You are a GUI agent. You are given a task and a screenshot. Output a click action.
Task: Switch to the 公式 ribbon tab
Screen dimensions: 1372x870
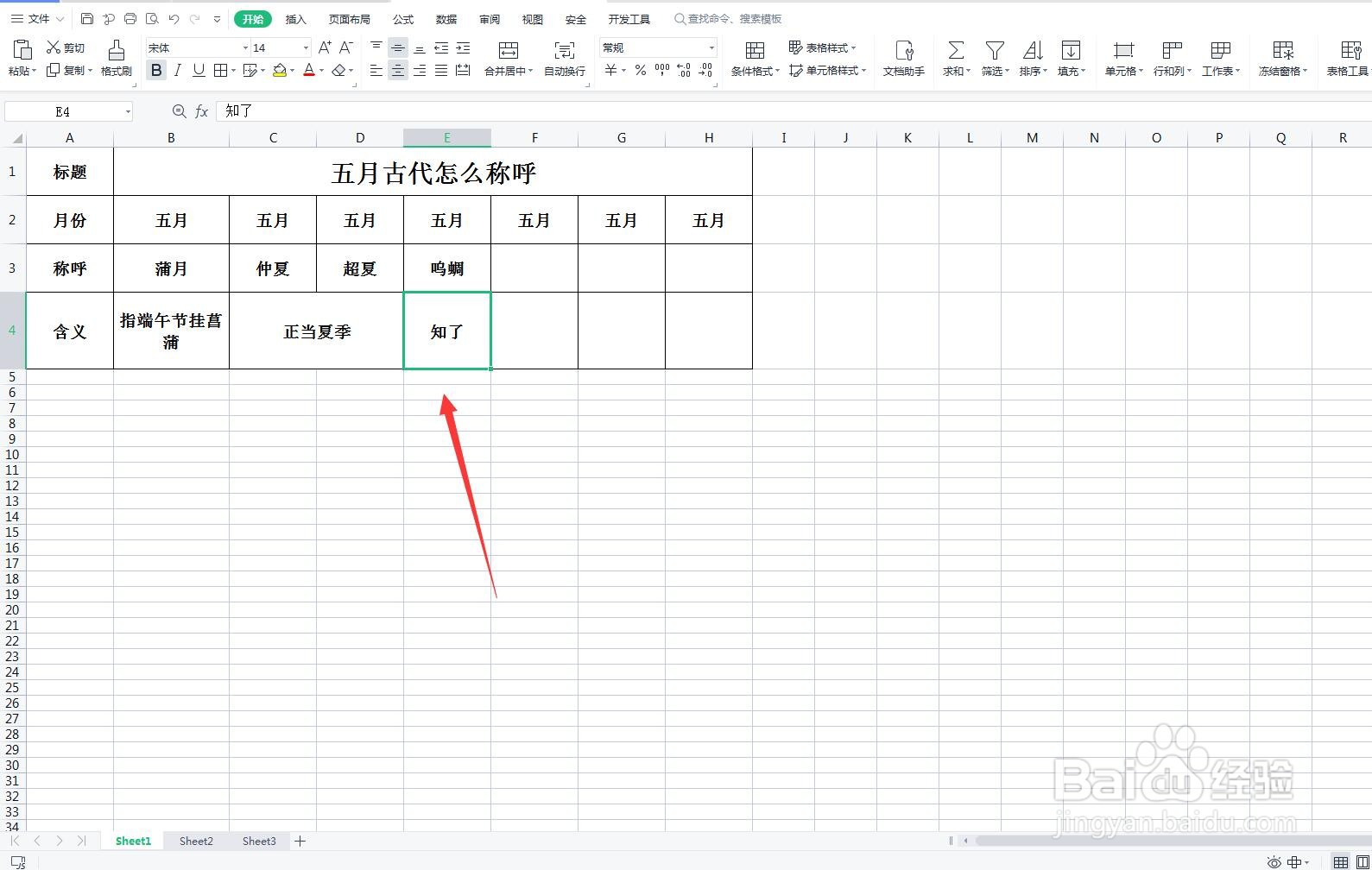click(x=403, y=19)
